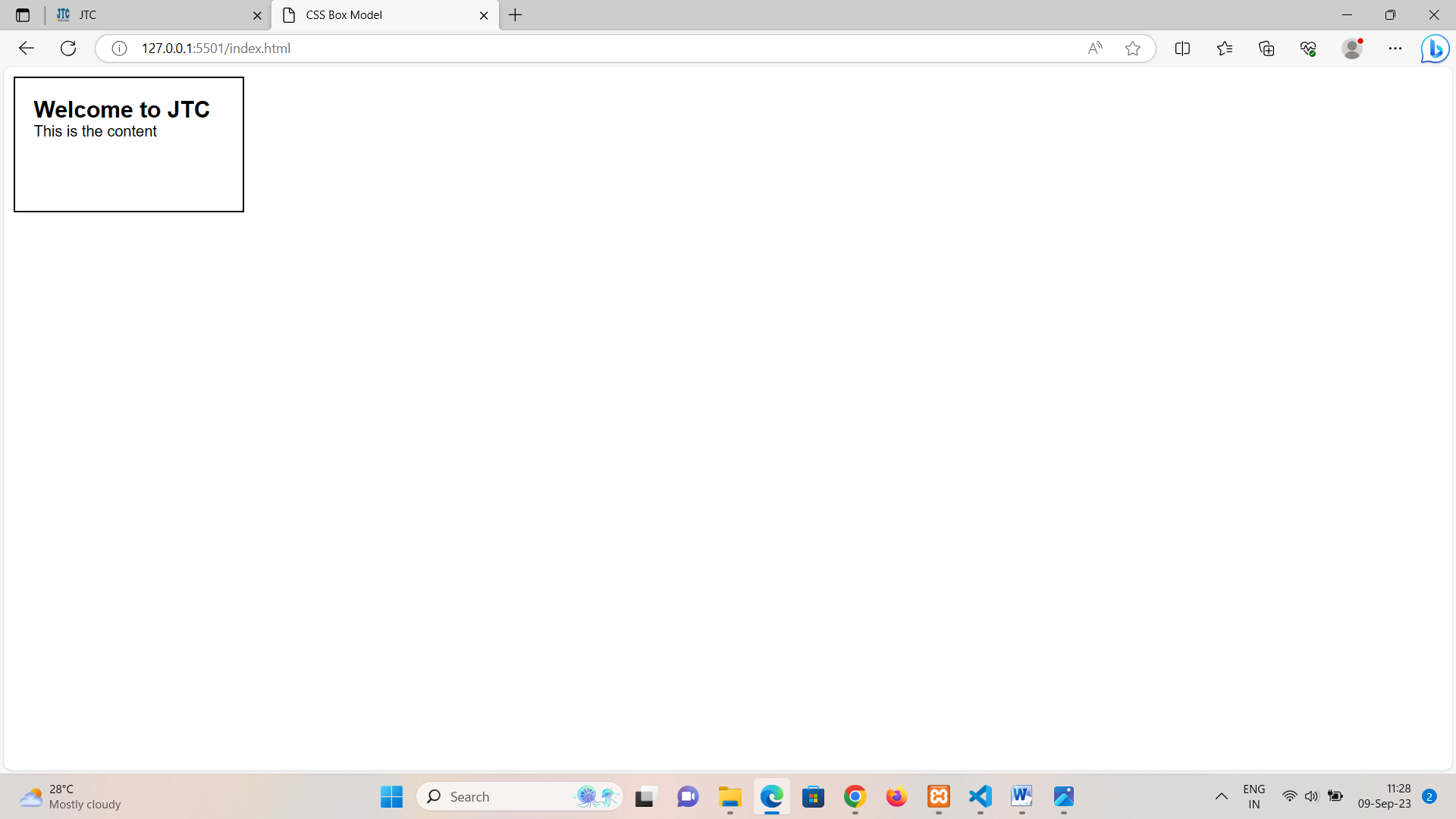Viewport: 1456px width, 819px height.
Task: Click the Welcome to JTC heading
Action: pyautogui.click(x=122, y=109)
